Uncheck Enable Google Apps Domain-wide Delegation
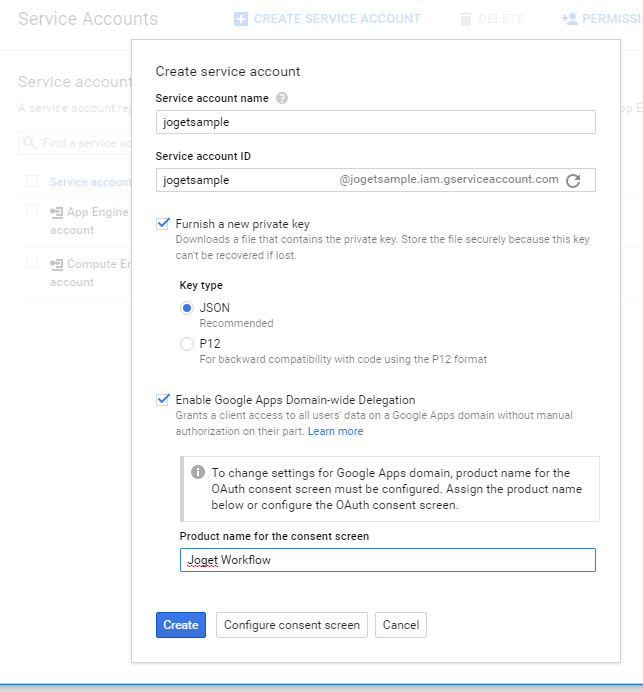This screenshot has width=643, height=692. 163,399
